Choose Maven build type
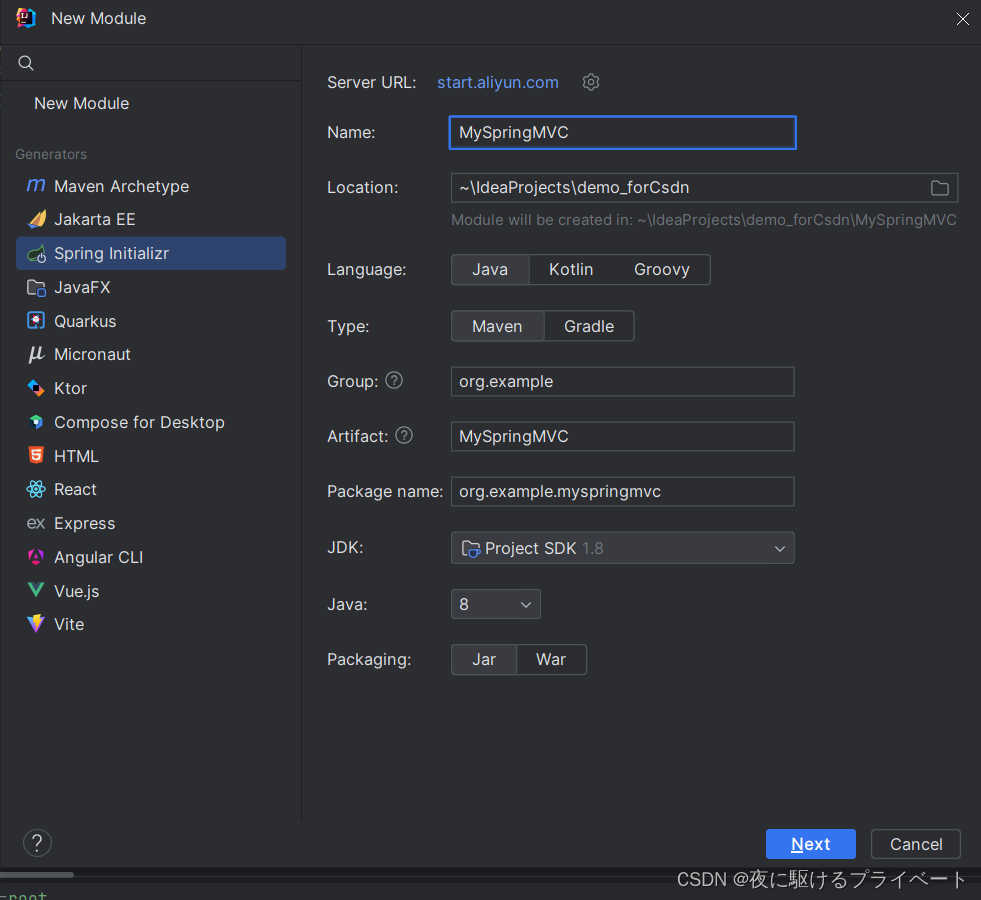981x900 pixels. click(497, 326)
